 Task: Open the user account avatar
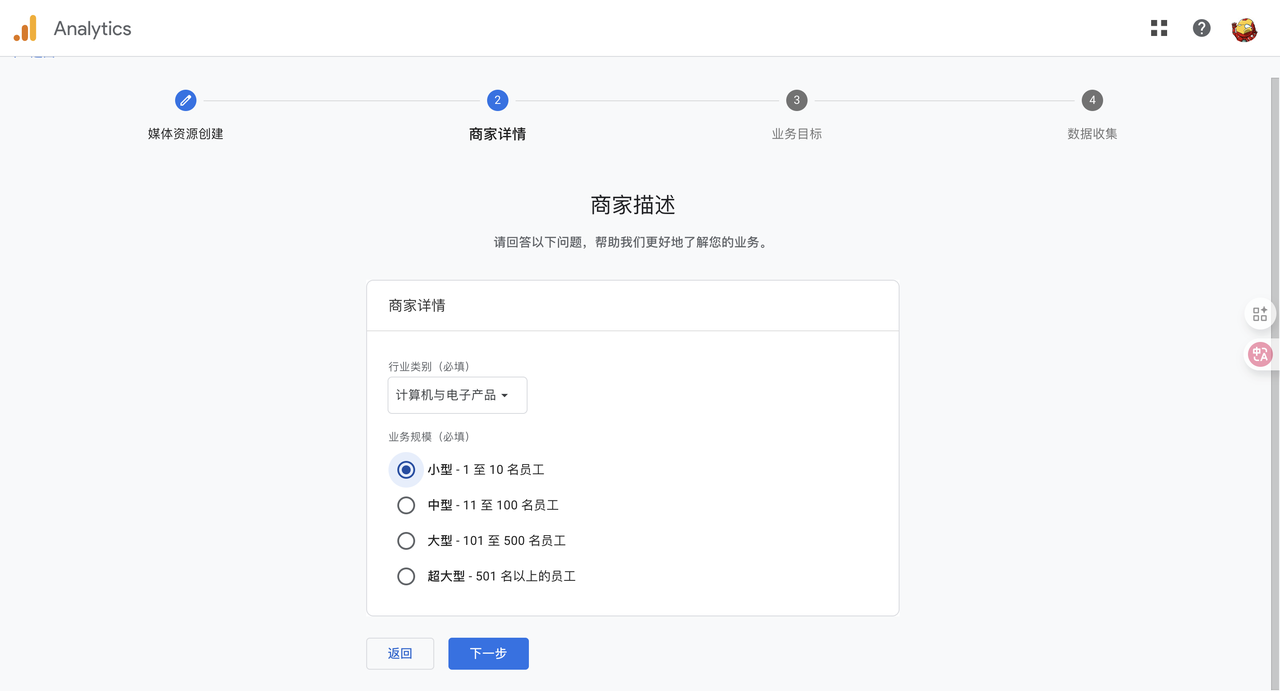(x=1244, y=29)
